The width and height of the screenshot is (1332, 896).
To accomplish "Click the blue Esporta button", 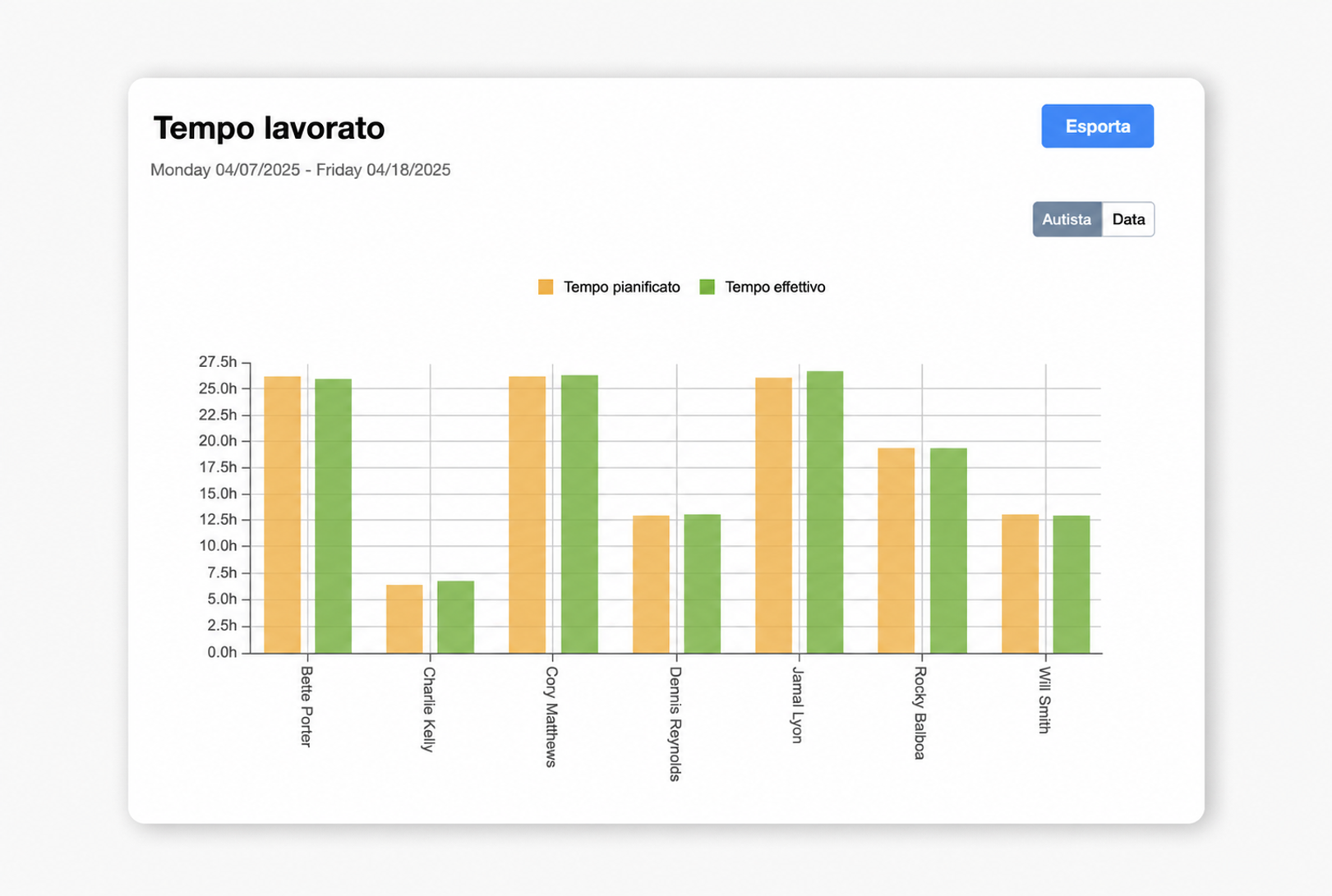I will (x=1097, y=126).
